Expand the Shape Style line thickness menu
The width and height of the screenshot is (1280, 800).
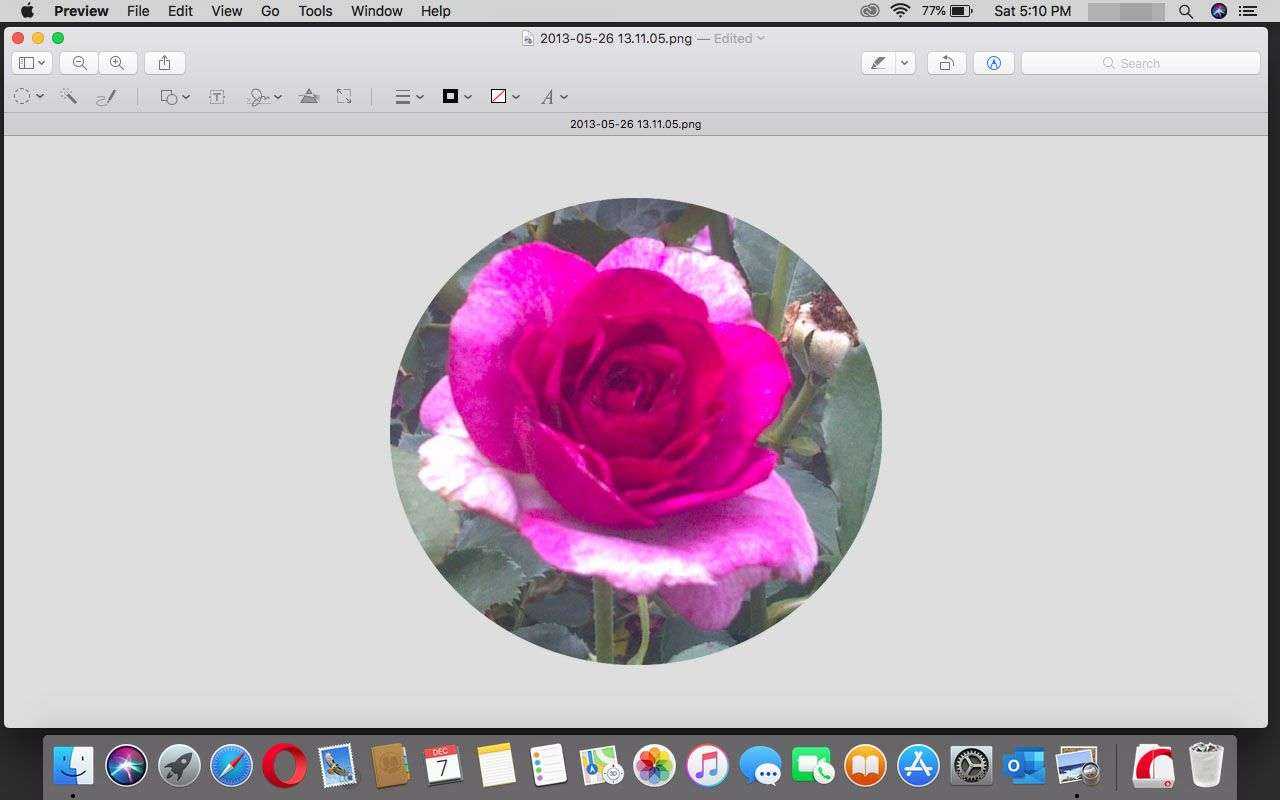[408, 97]
